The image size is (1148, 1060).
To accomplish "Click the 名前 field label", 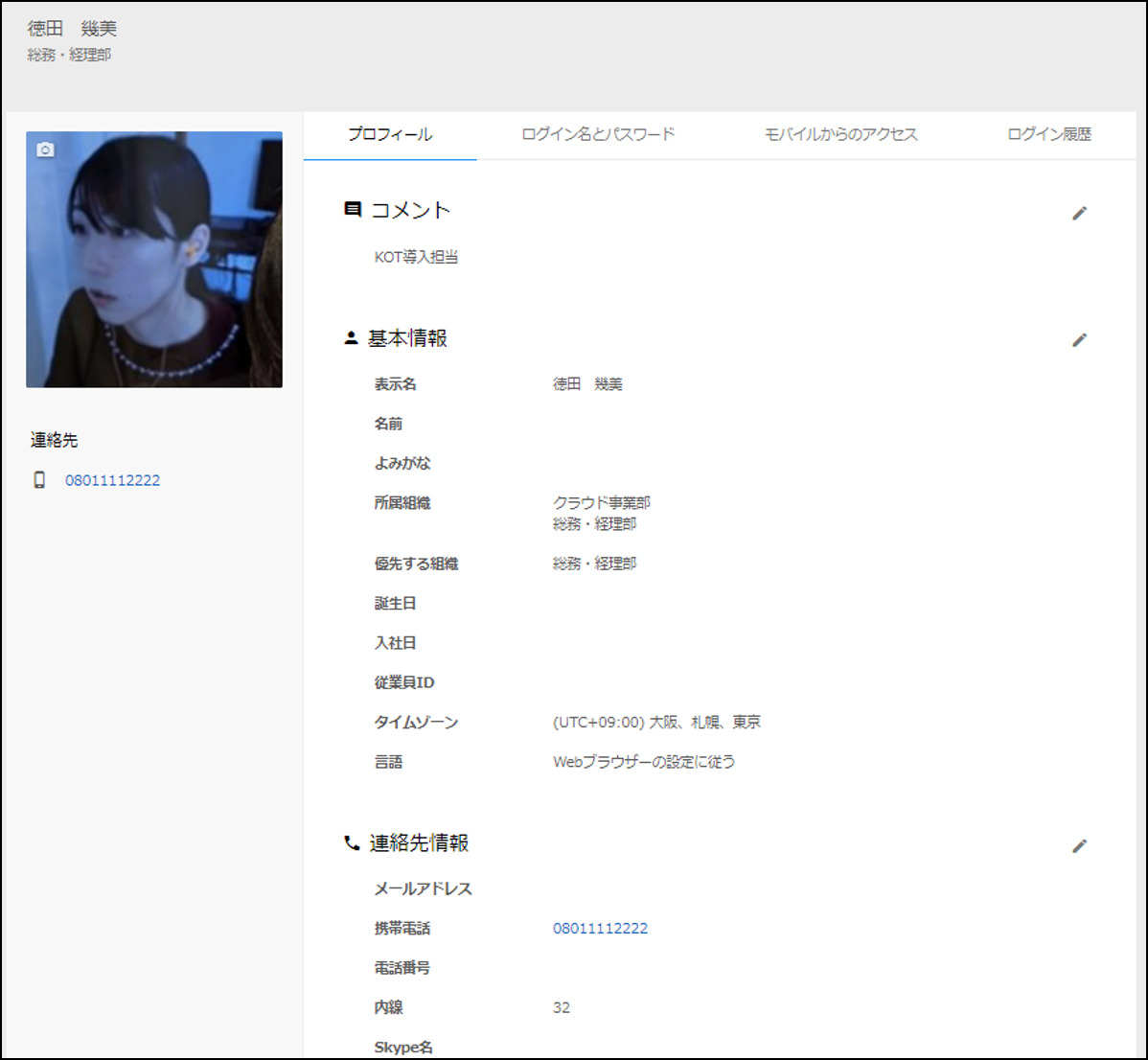I will [388, 423].
